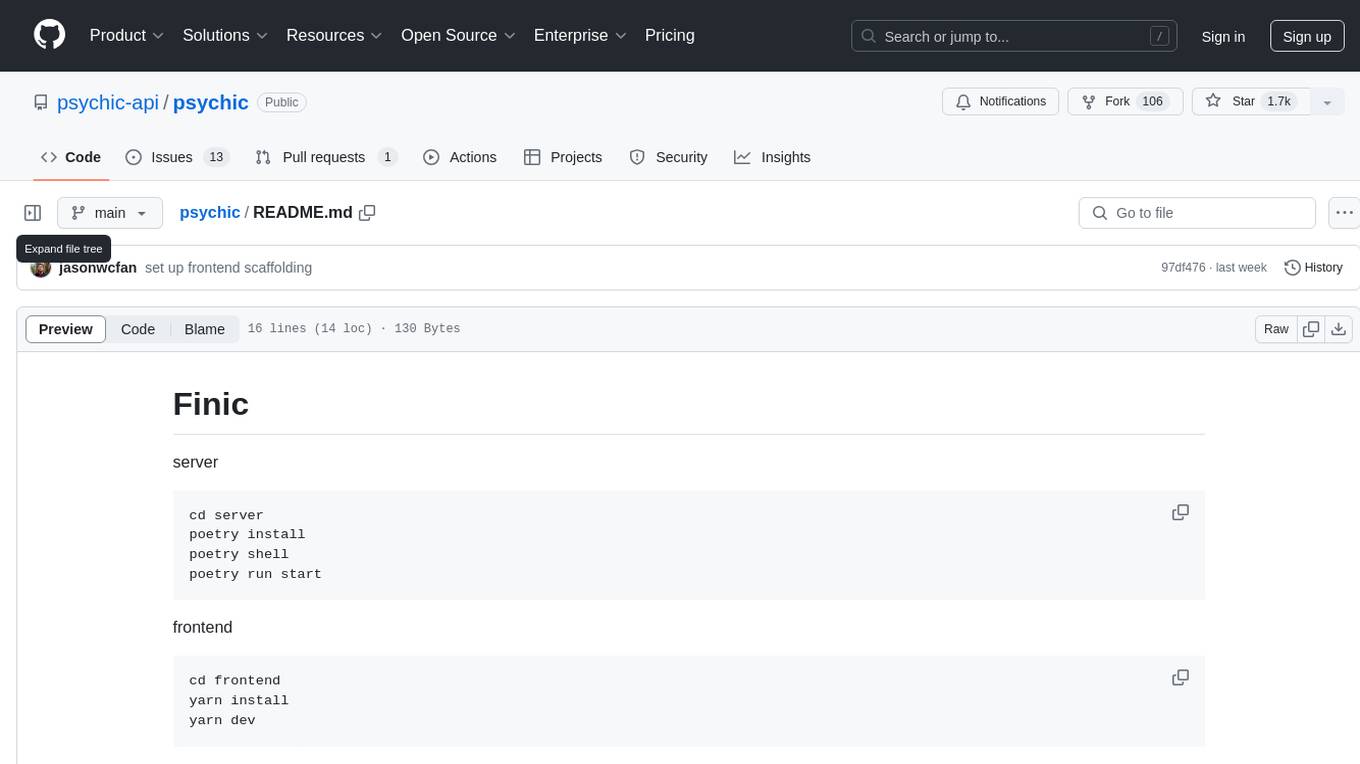1360x764 pixels.
Task: Focus the Go to file input
Action: tap(1197, 213)
